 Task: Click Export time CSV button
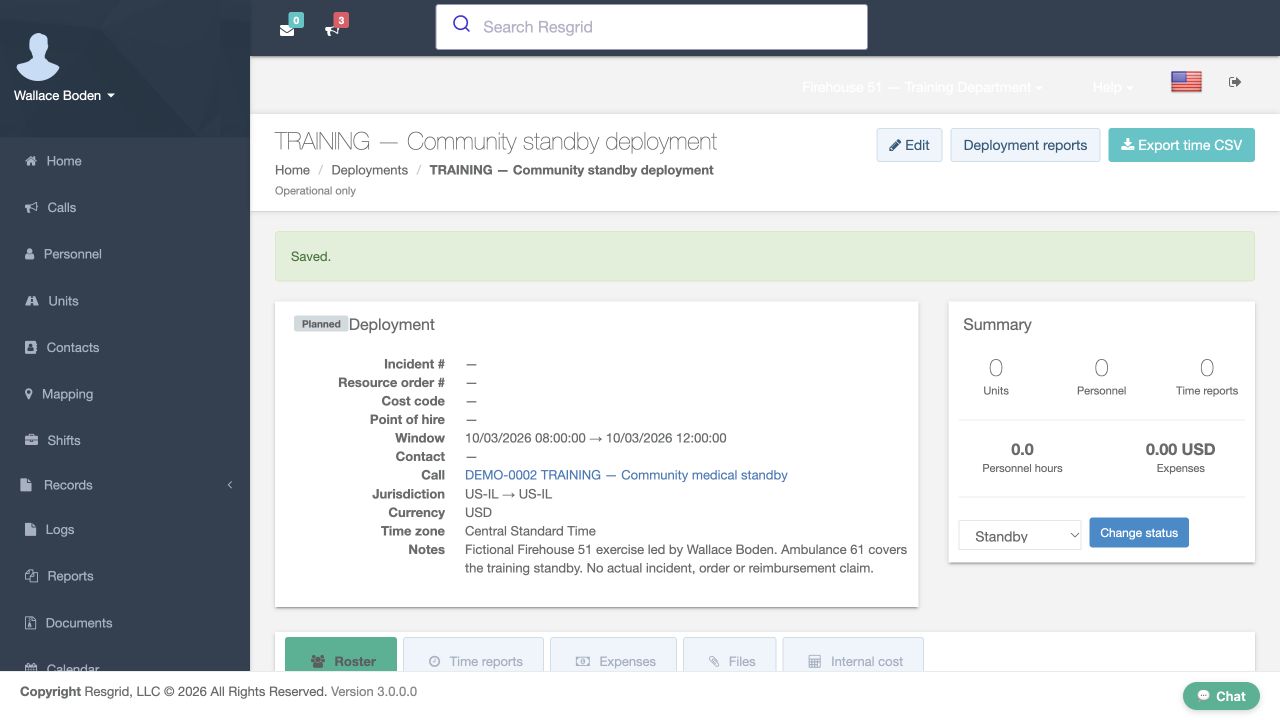(1181, 145)
